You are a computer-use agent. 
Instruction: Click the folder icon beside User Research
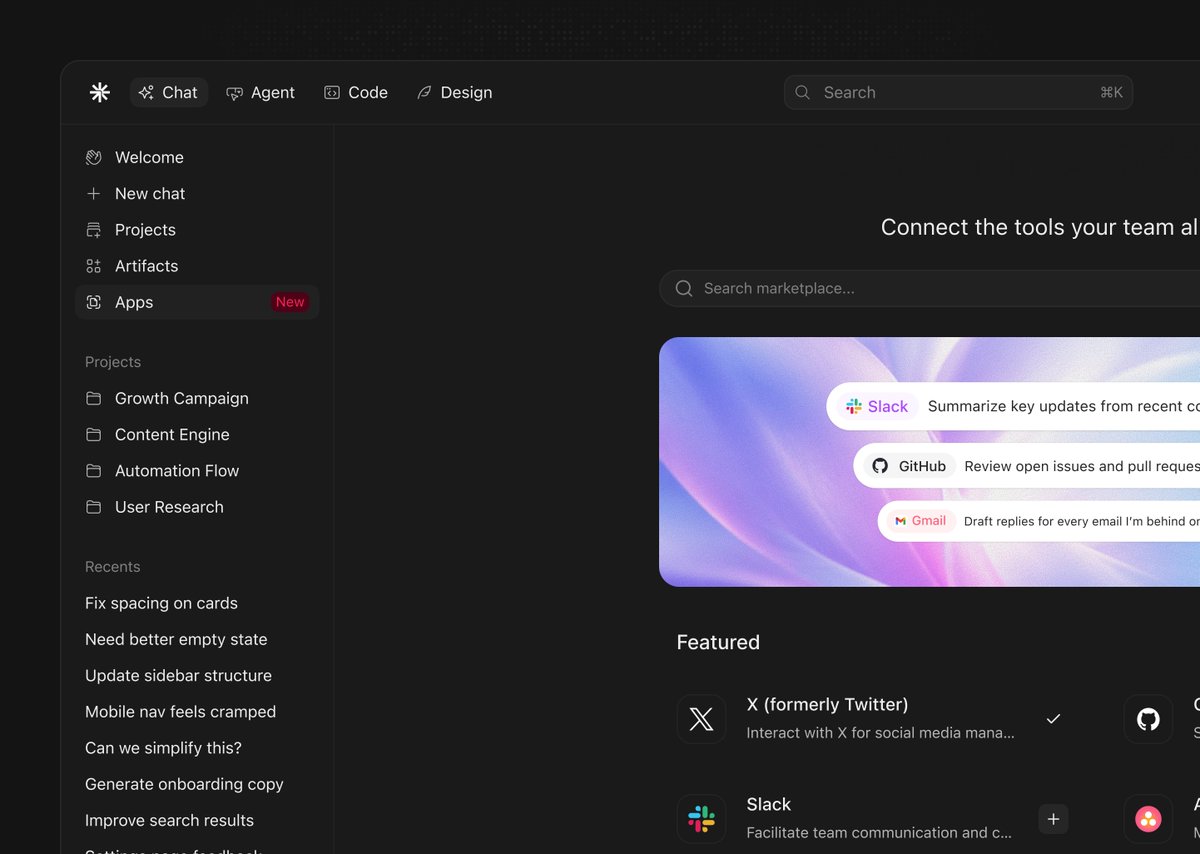coord(93,507)
